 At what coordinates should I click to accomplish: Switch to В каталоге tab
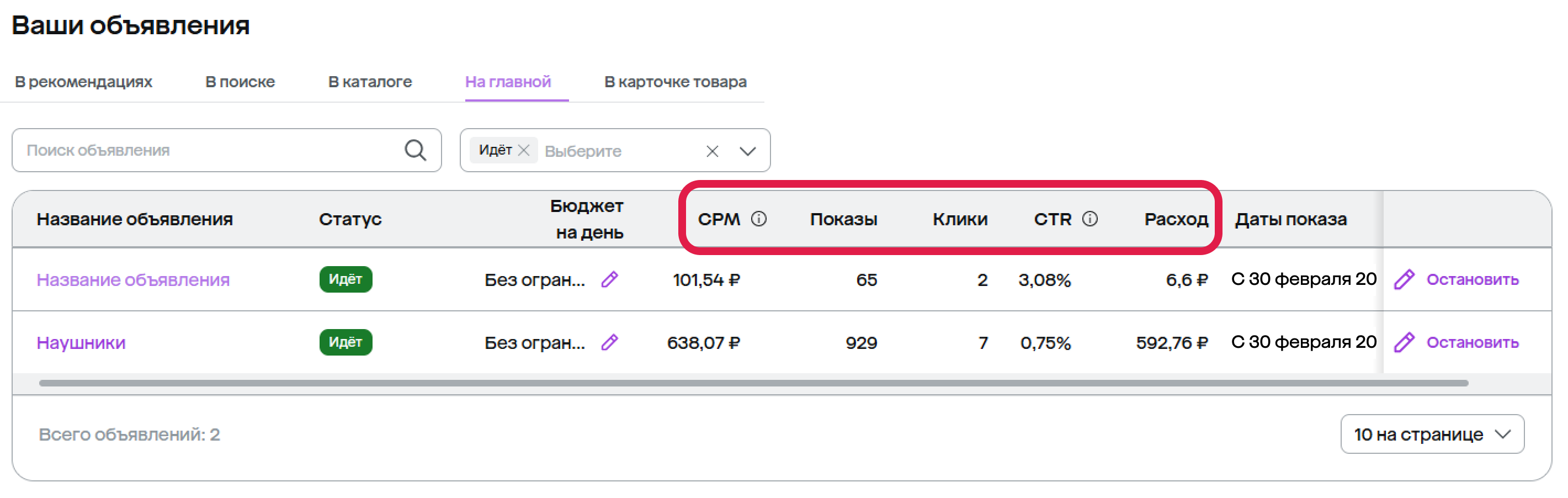click(370, 82)
